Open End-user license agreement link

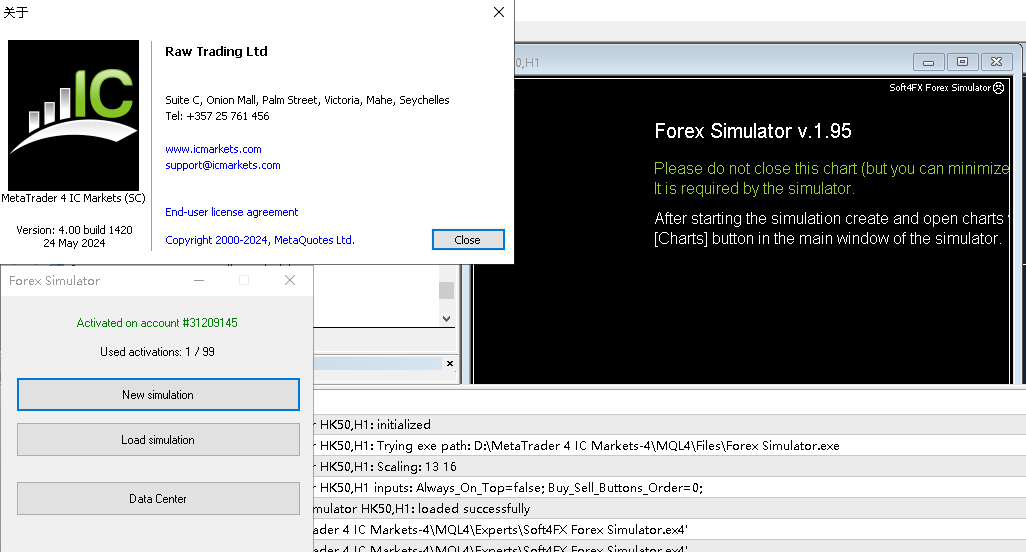coord(232,212)
